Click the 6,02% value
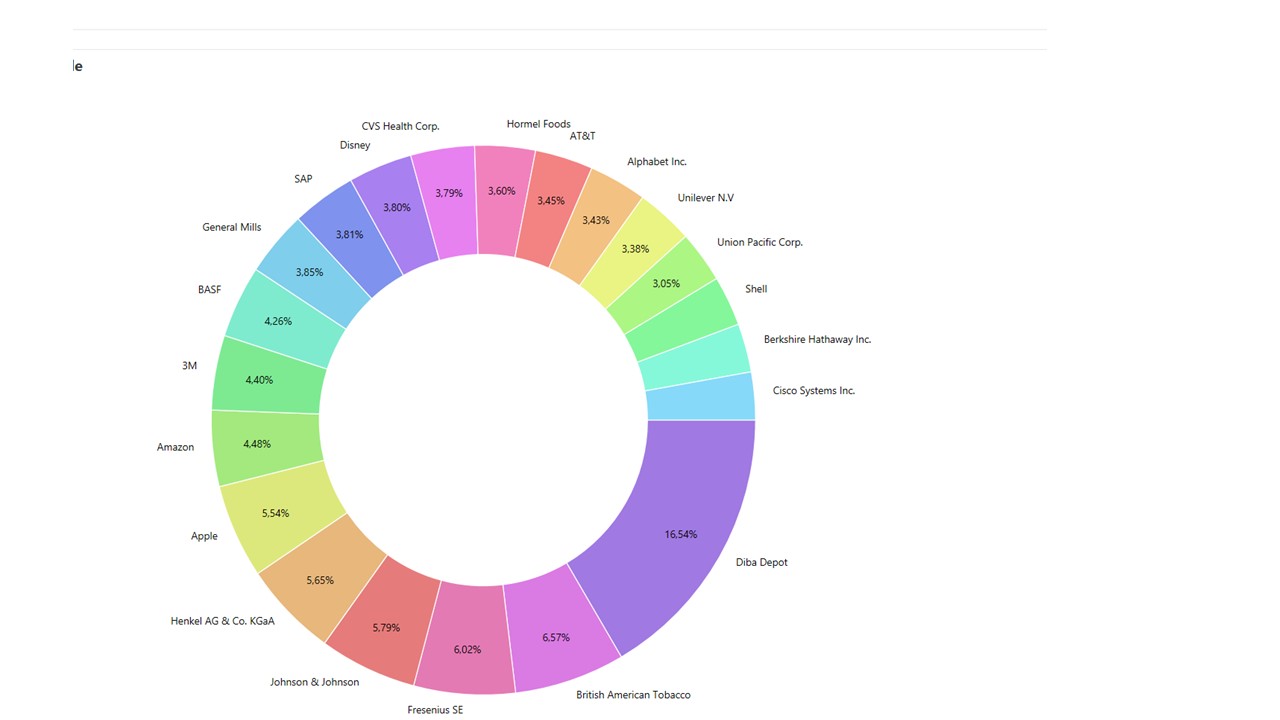This screenshot has height=720, width=1280. point(467,649)
